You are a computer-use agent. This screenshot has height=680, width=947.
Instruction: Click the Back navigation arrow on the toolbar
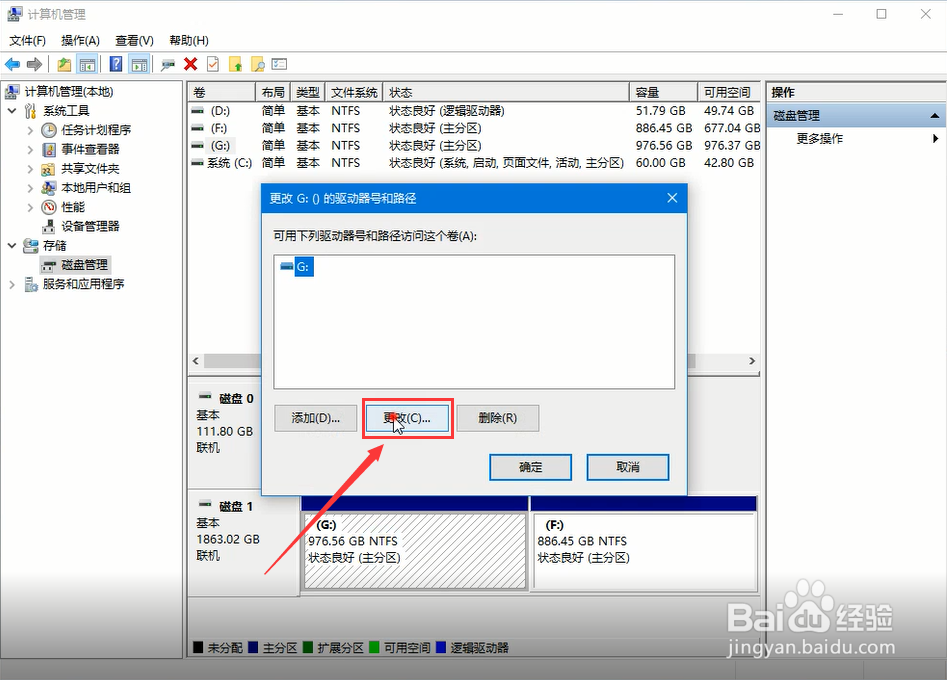pyautogui.click(x=11, y=64)
